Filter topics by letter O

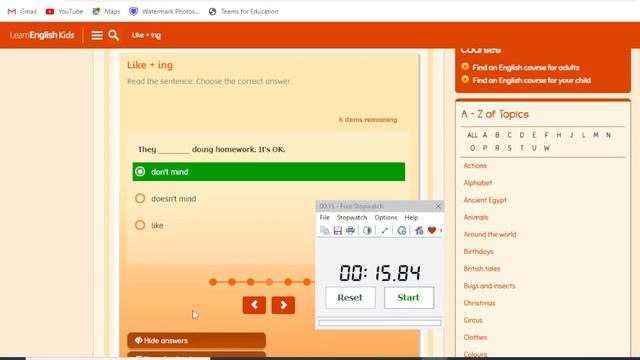(472, 148)
